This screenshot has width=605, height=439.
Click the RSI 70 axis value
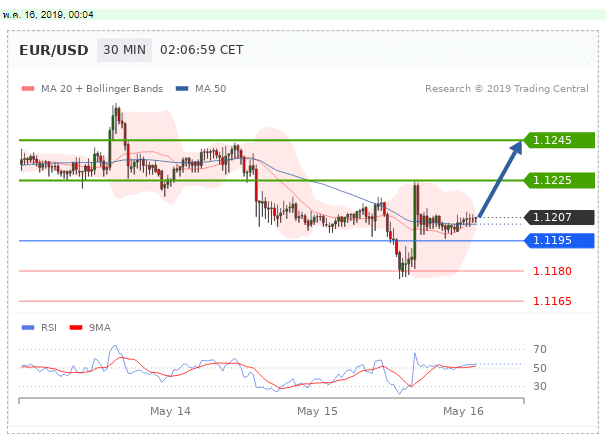(540, 349)
